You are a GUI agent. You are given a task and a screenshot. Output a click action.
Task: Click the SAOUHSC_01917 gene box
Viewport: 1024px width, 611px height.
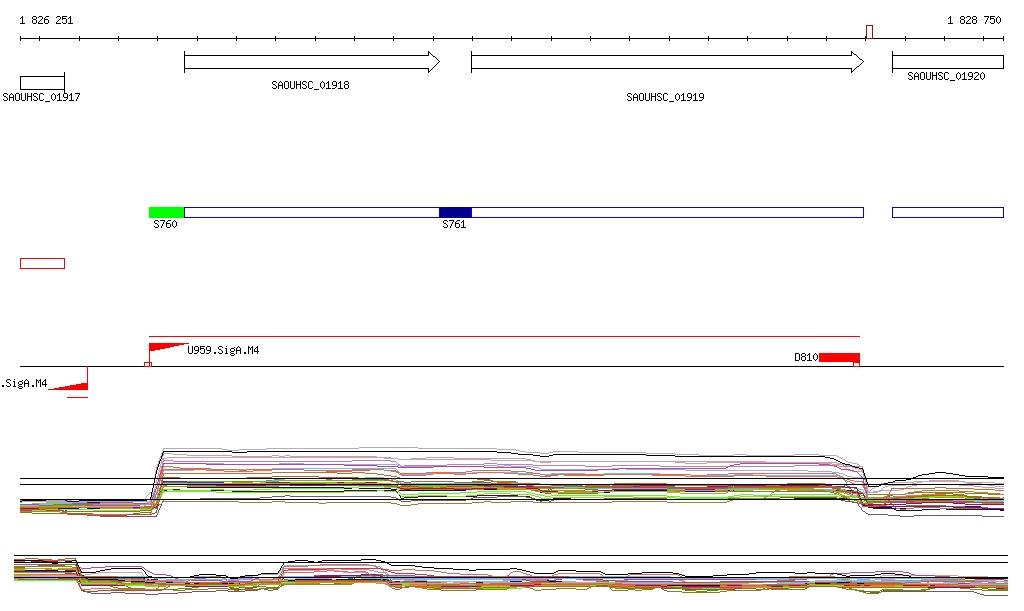pyautogui.click(x=42, y=82)
